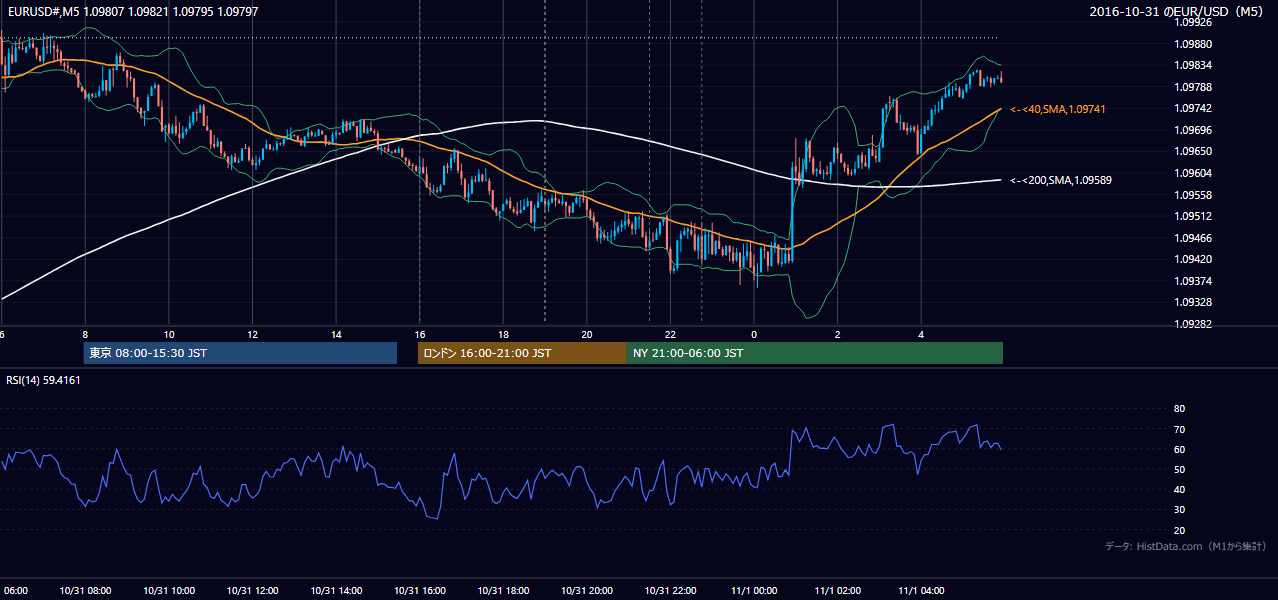This screenshot has height=600, width=1278.
Task: Click price level 1.09374 on the axis
Action: pyautogui.click(x=1193, y=281)
